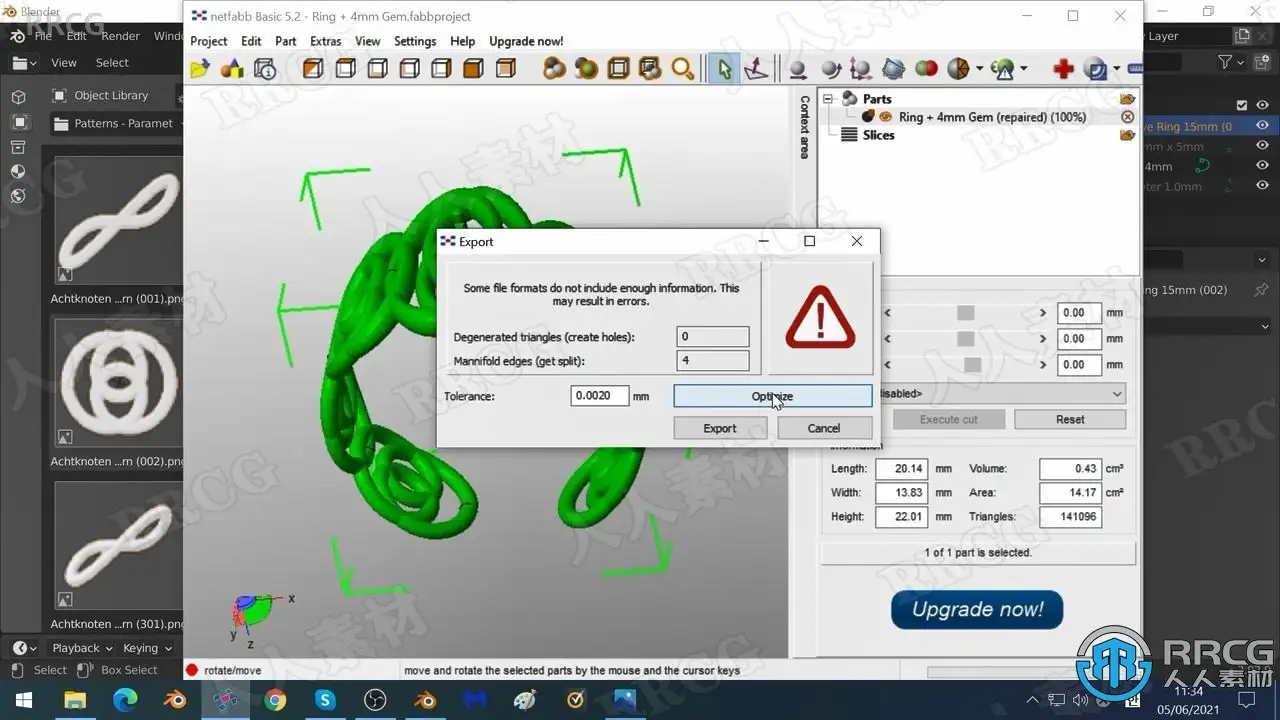Show hidden system tray icons chevron
Image resolution: width=1280 pixels, height=720 pixels.
1034,700
